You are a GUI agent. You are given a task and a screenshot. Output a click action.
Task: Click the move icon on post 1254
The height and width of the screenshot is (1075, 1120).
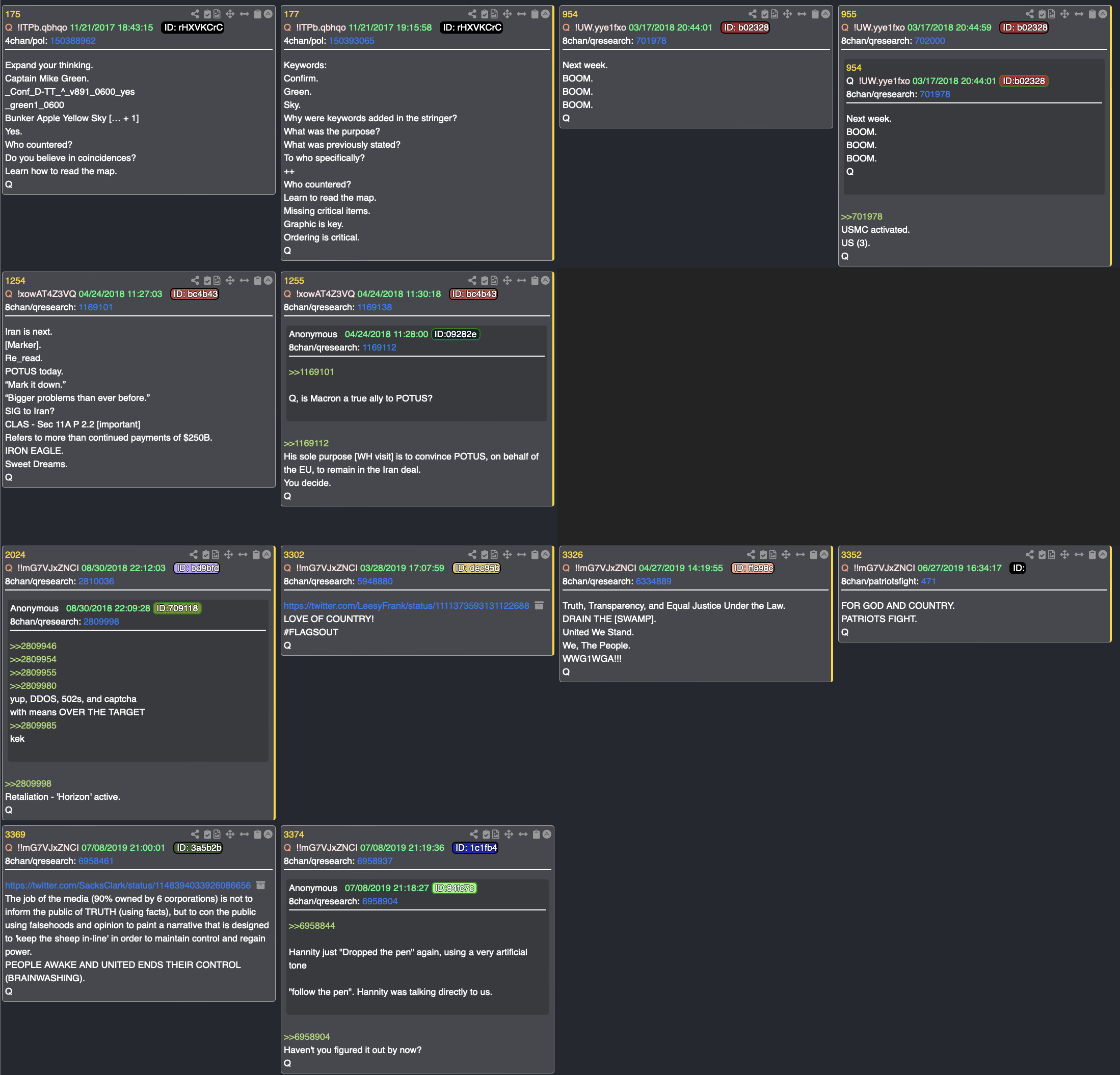pyautogui.click(x=230, y=280)
